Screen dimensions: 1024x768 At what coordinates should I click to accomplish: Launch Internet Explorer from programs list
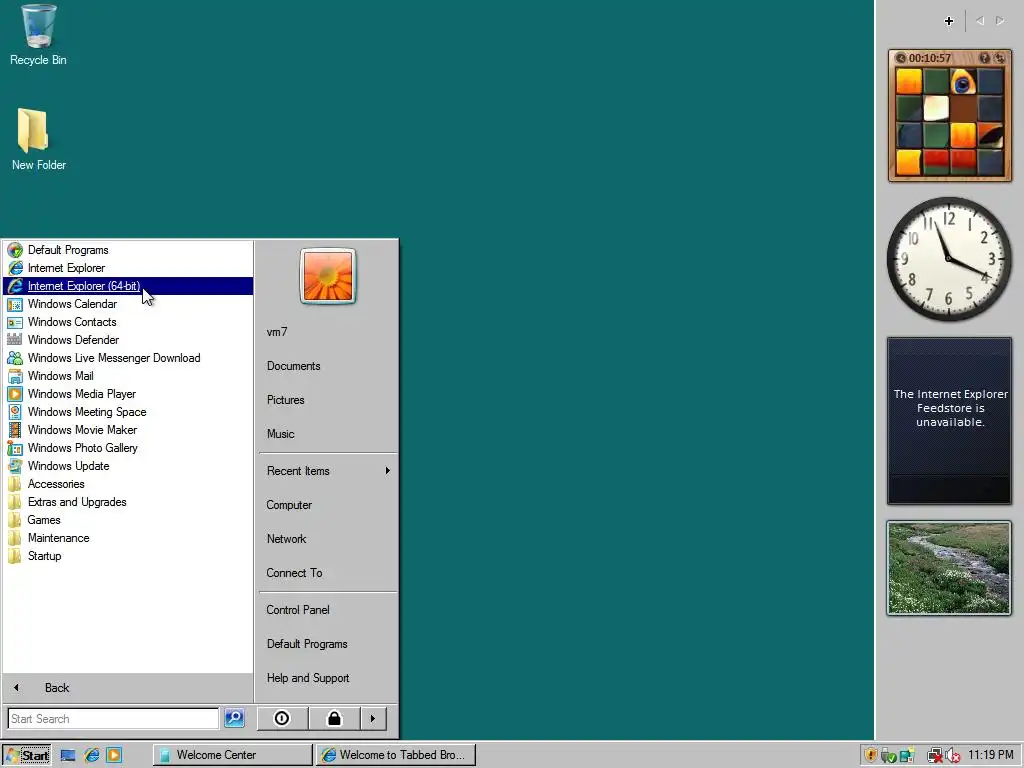coord(127,268)
